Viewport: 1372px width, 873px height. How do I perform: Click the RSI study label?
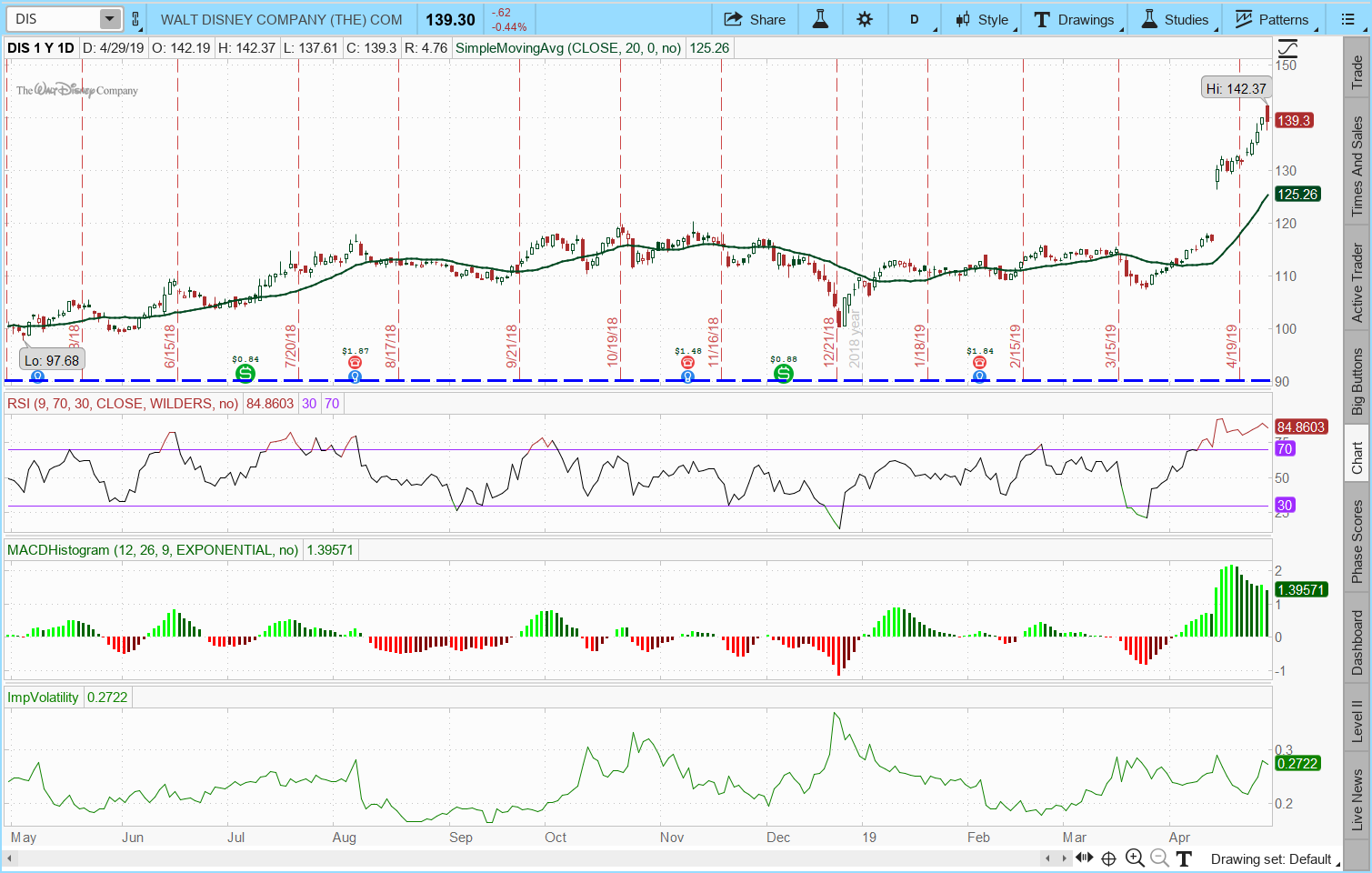[x=122, y=403]
